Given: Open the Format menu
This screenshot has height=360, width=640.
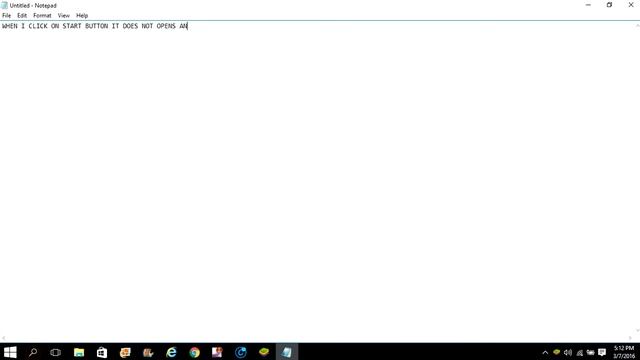Looking at the screenshot, I should click(42, 16).
